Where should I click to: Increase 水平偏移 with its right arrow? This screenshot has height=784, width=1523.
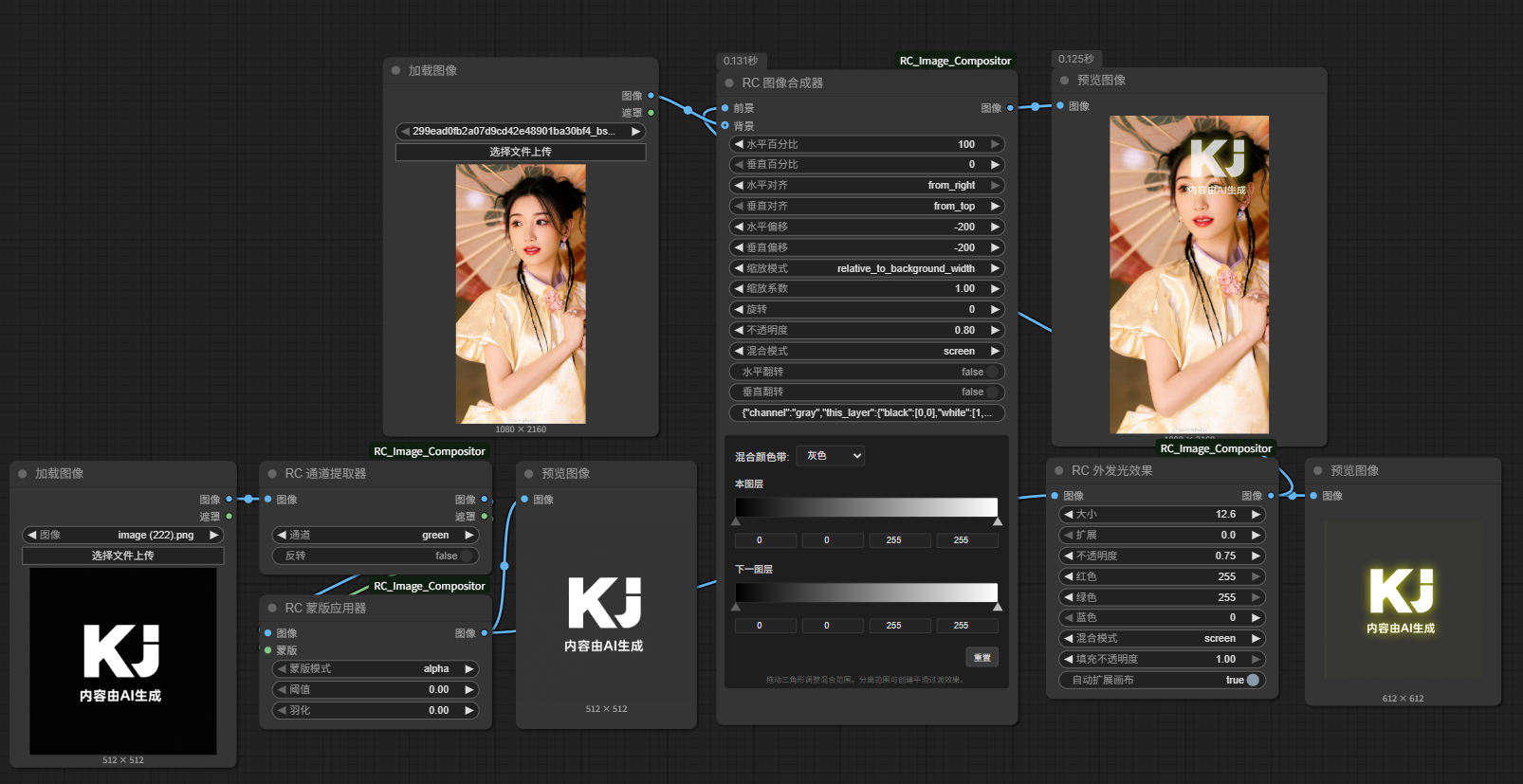pos(995,228)
